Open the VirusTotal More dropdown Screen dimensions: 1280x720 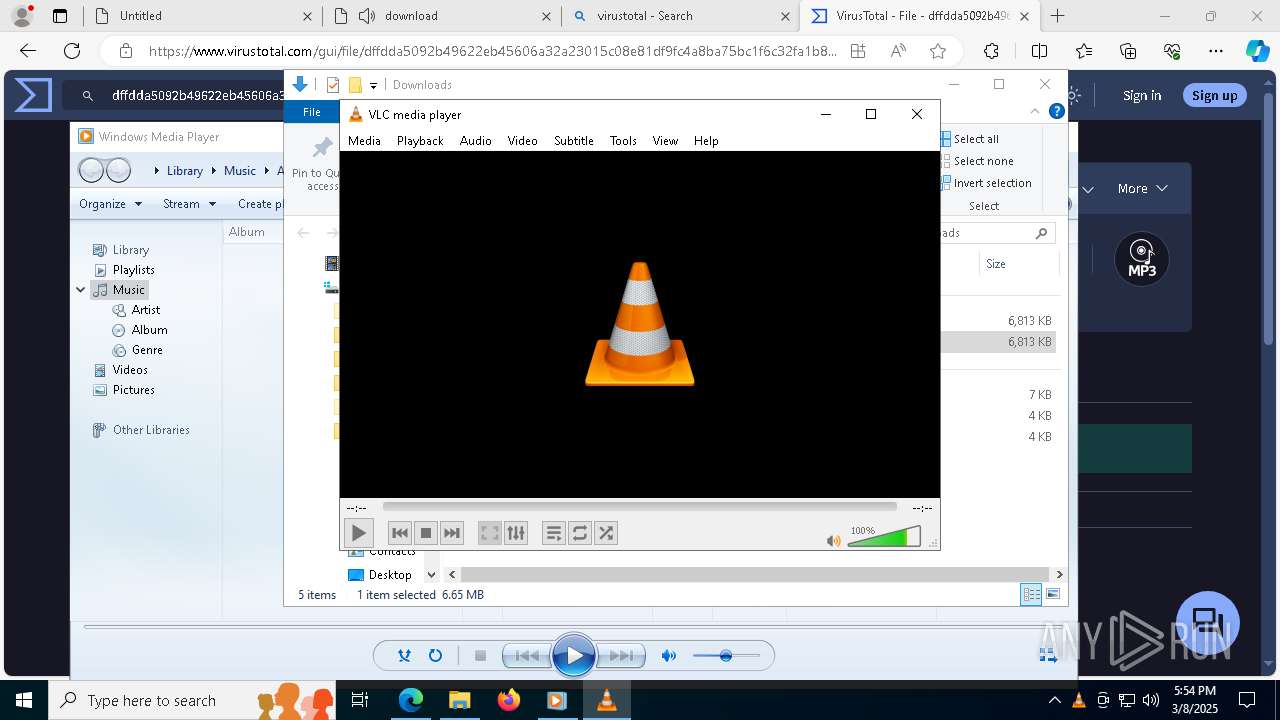coord(1142,188)
